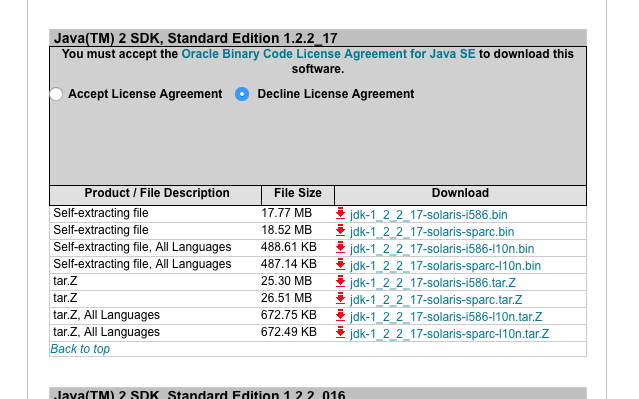Click the 18.52 MB file size cell
This screenshot has width=639, height=399.
click(x=286, y=230)
